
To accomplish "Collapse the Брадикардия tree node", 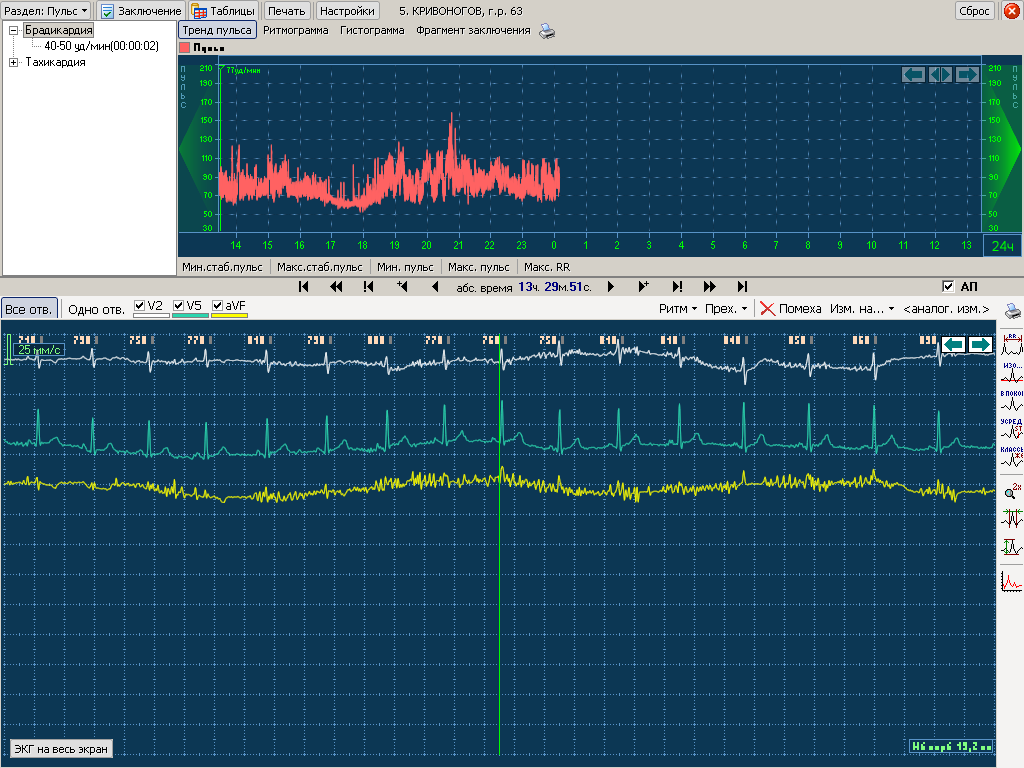I will [13, 30].
